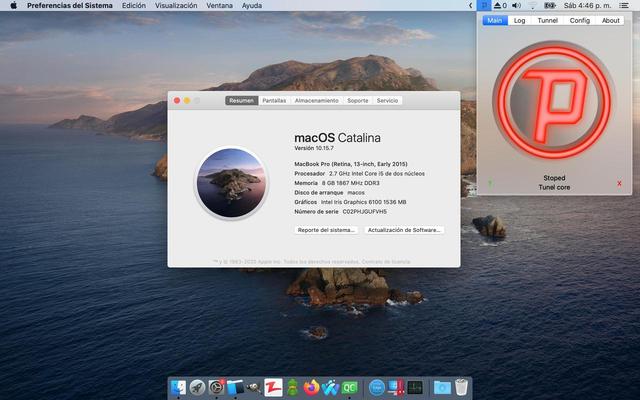This screenshot has width=640, height=400.
Task: Click the 8 GB 1867 MHz DDR3 value
Action: pos(351,183)
